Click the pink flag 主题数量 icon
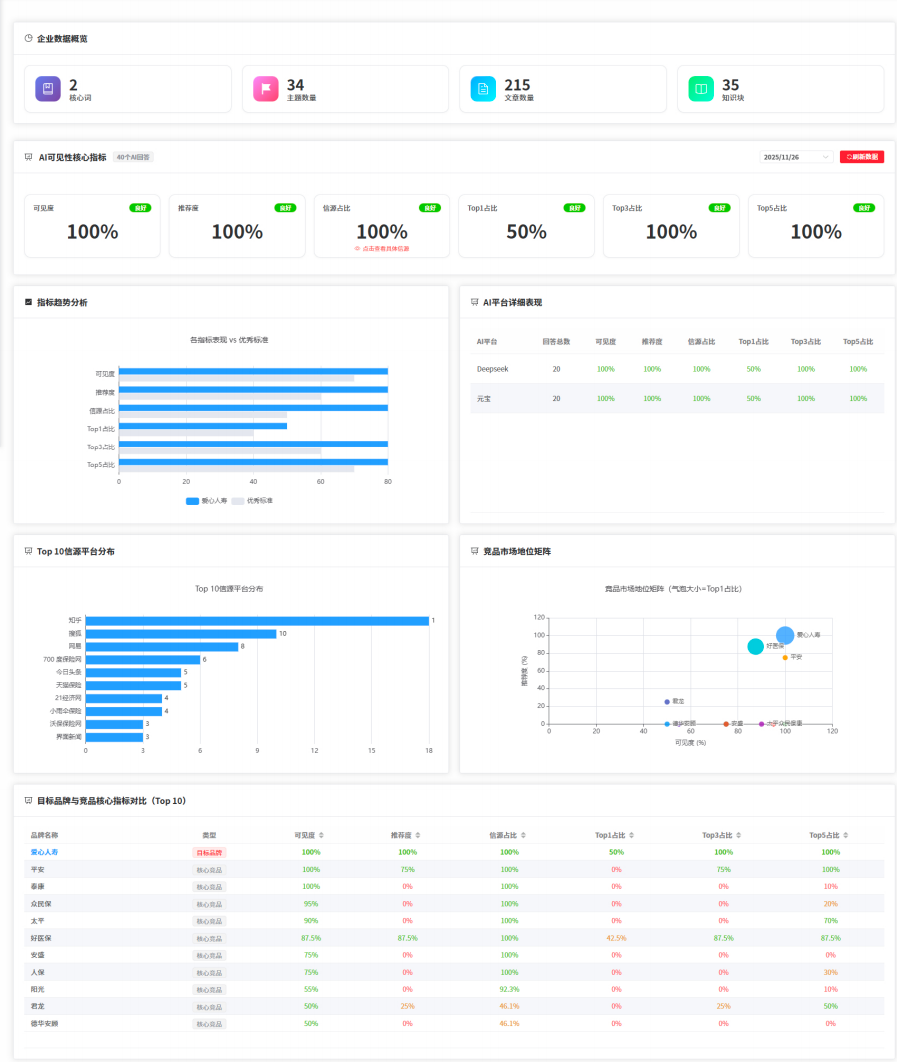 coord(265,89)
